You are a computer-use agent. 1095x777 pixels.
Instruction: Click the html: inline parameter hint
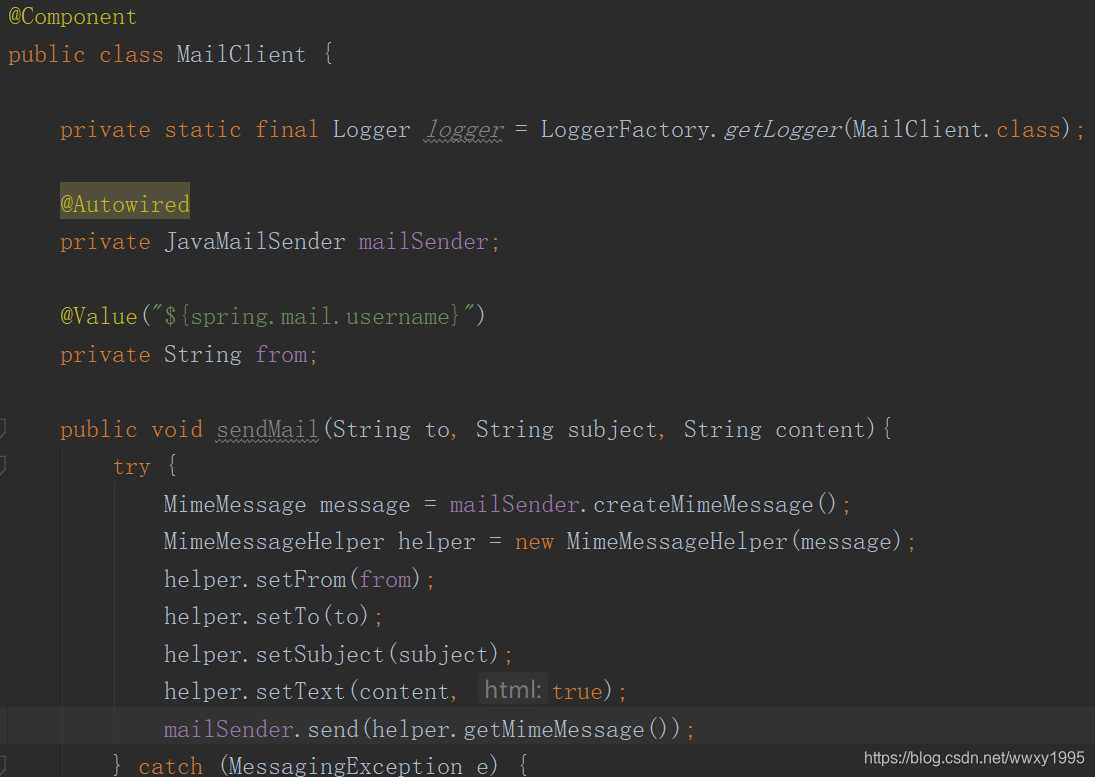[x=512, y=689]
